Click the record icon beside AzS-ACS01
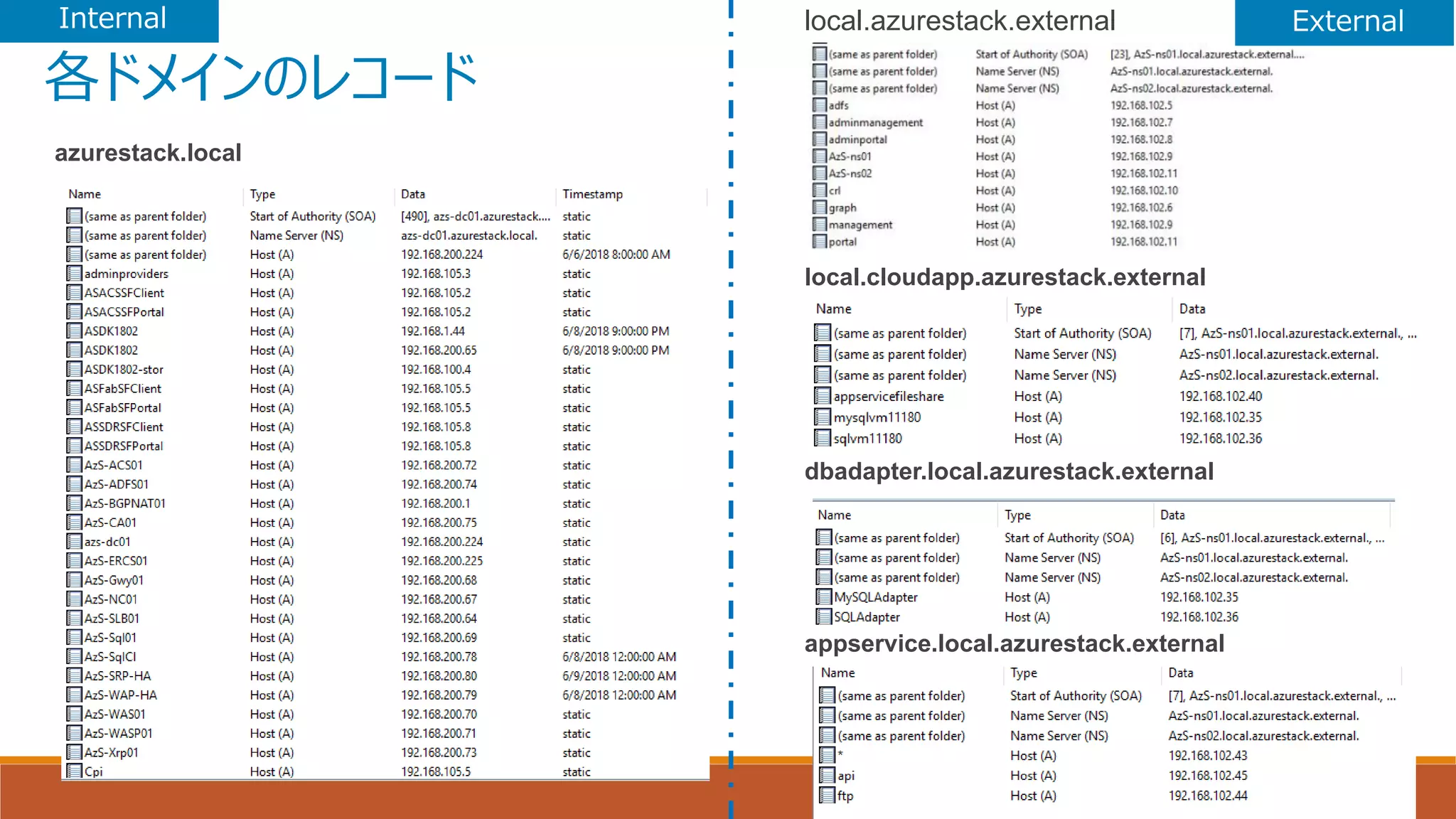The width and height of the screenshot is (1456, 819). pyautogui.click(x=74, y=465)
